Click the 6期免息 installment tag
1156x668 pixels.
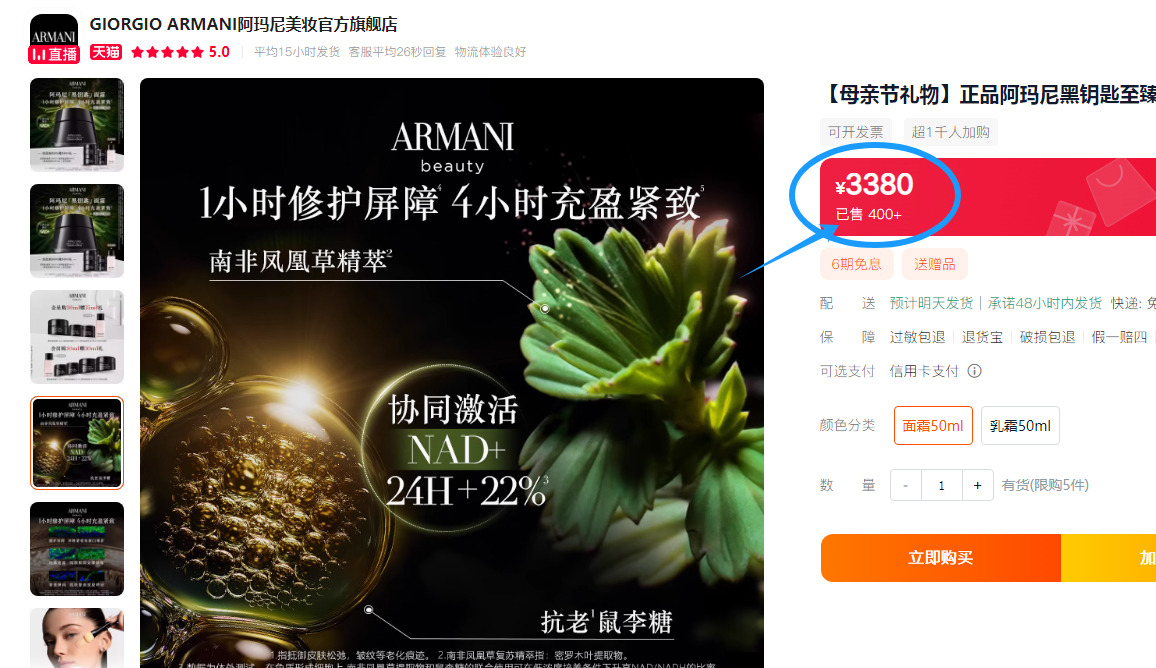pos(856,264)
